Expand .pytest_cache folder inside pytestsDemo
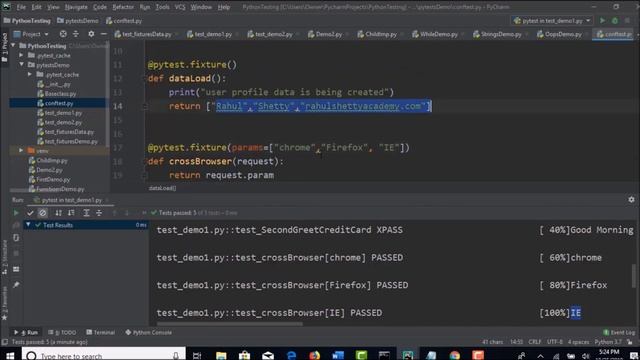Screen dimensions: 640x360 pos(30,74)
